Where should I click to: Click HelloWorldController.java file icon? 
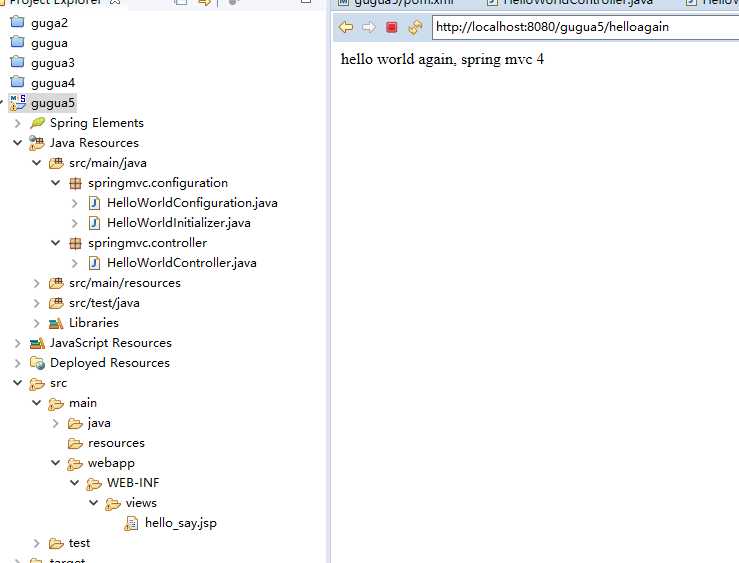coord(94,263)
